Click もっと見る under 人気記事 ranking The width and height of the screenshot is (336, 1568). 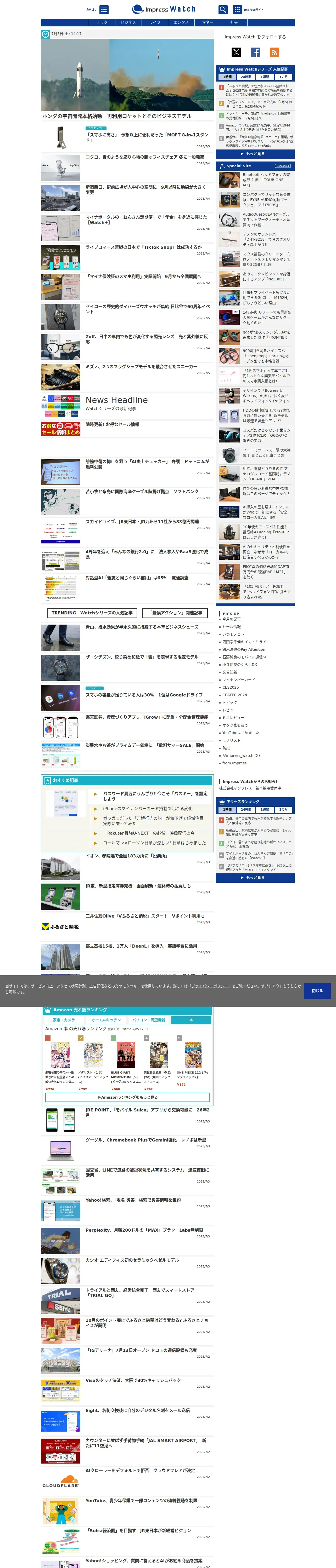point(255,154)
